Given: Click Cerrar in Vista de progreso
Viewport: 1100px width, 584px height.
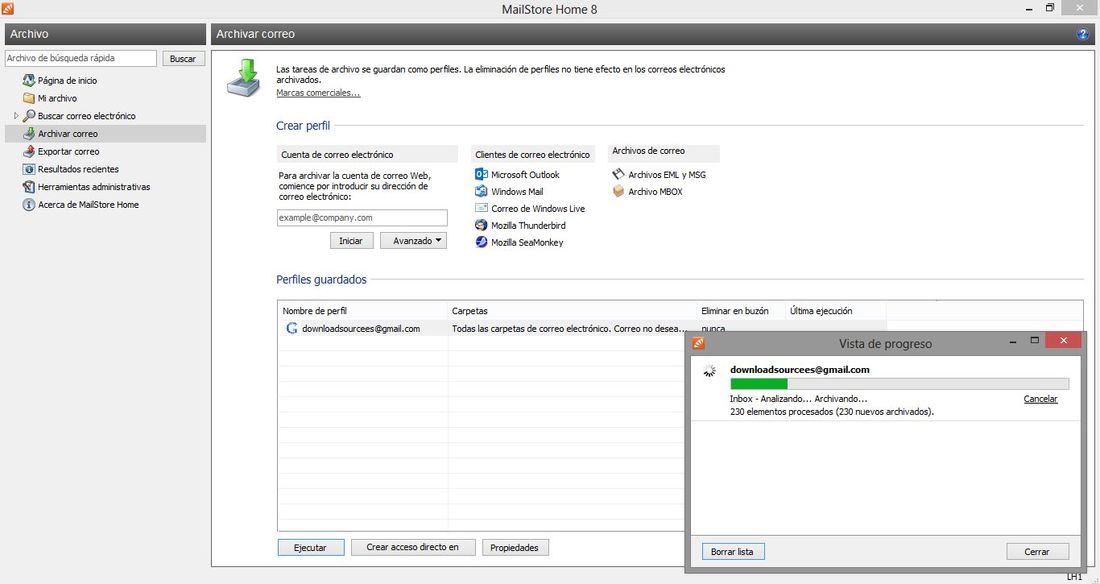Looking at the screenshot, I should pyautogui.click(x=1037, y=552).
